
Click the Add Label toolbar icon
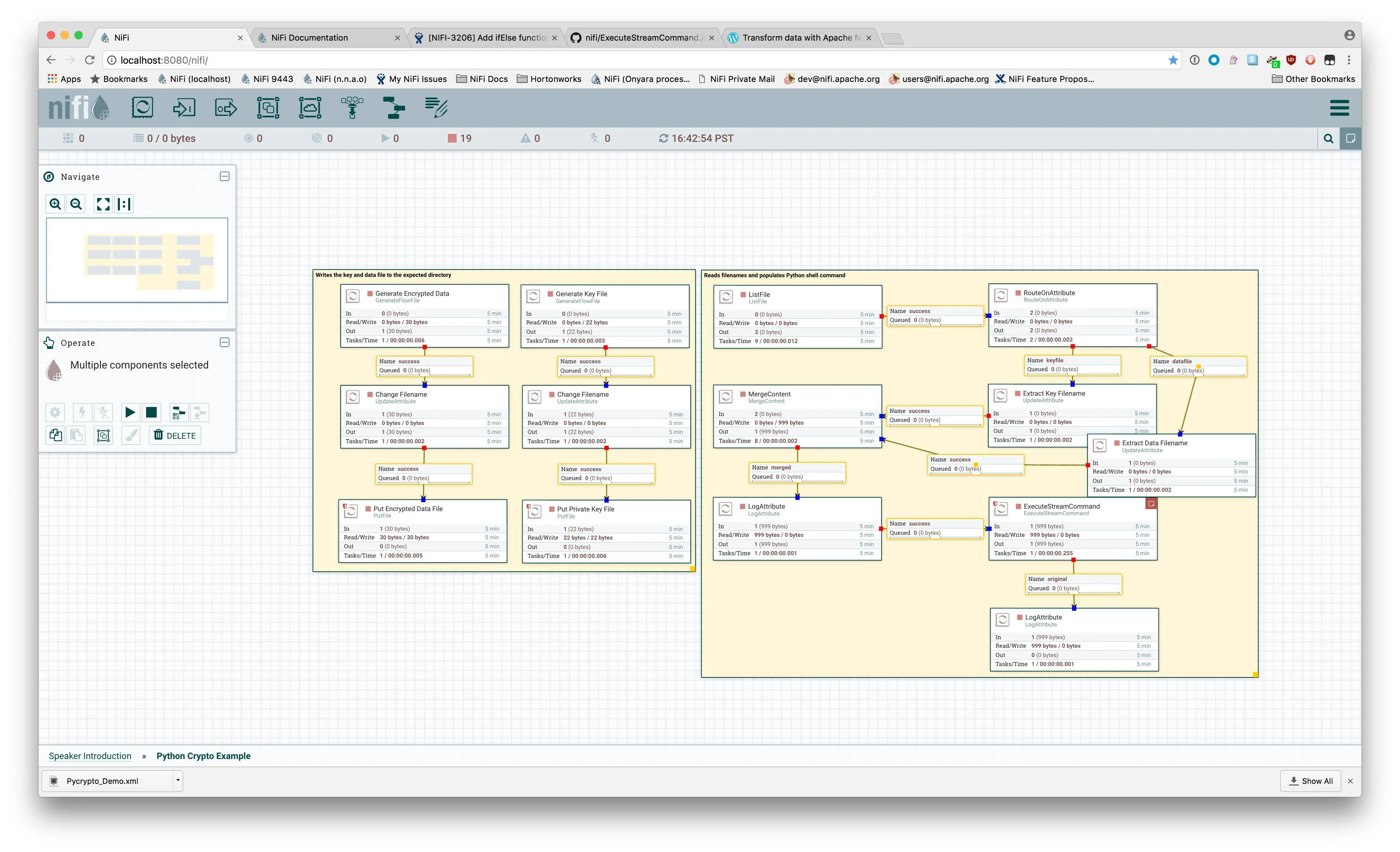(x=436, y=107)
